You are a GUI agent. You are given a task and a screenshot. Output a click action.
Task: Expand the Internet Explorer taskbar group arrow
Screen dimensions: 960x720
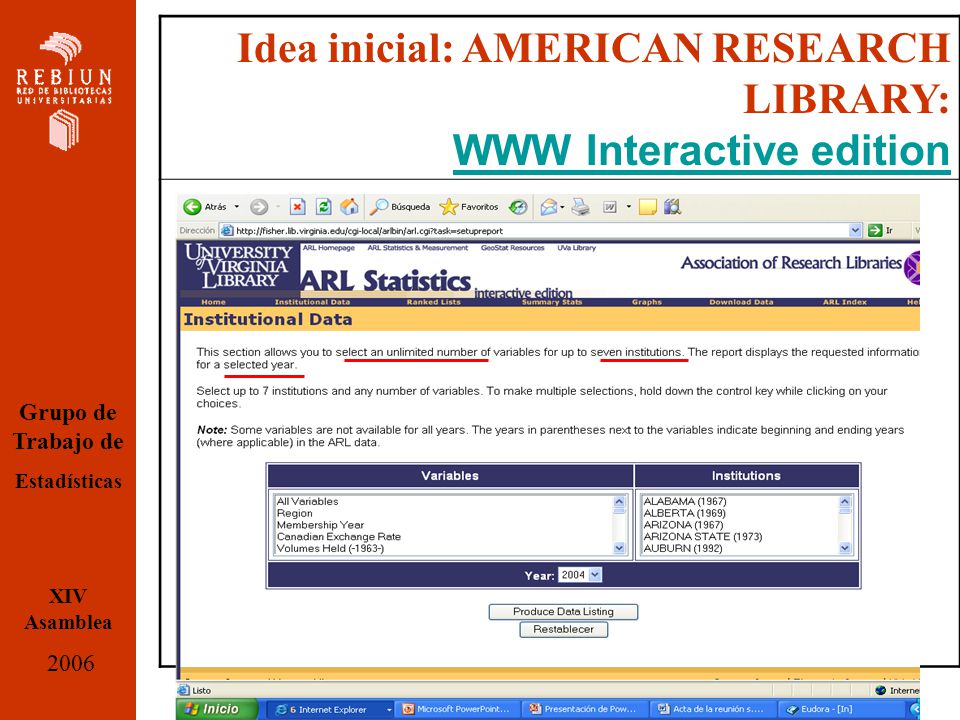coord(389,710)
